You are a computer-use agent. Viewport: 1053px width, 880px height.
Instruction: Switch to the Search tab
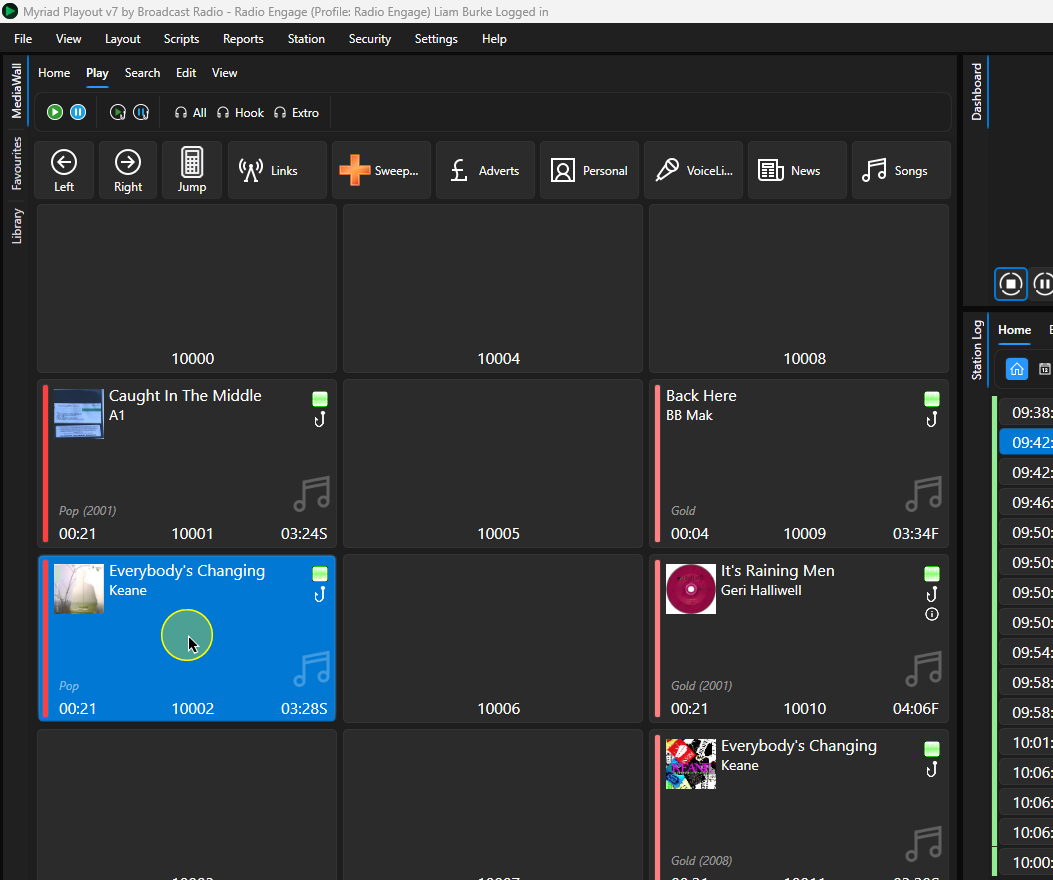pyautogui.click(x=142, y=73)
